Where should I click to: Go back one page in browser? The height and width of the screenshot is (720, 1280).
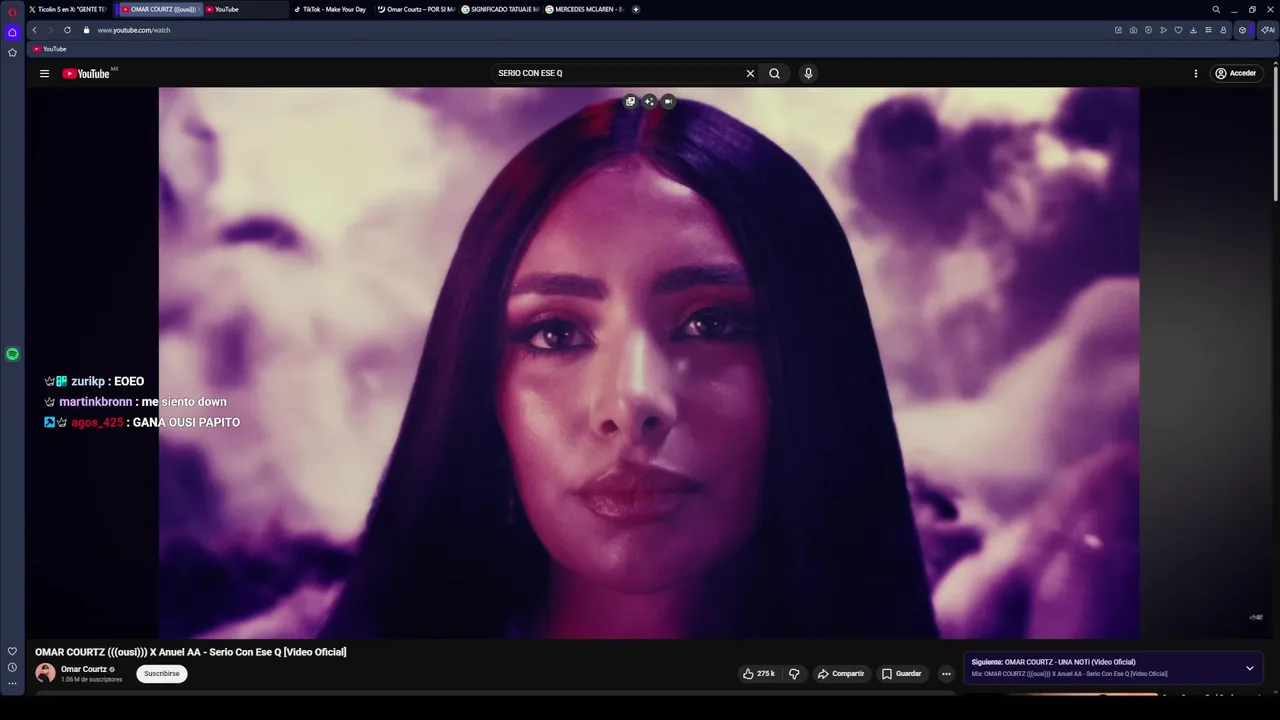pos(34,30)
